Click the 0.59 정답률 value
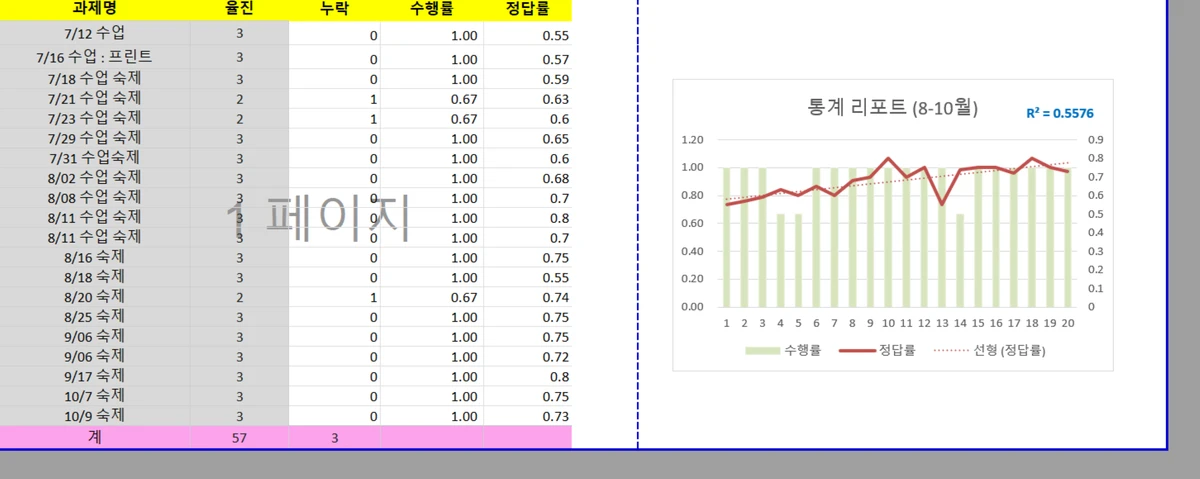The width and height of the screenshot is (1200, 479). click(x=555, y=79)
